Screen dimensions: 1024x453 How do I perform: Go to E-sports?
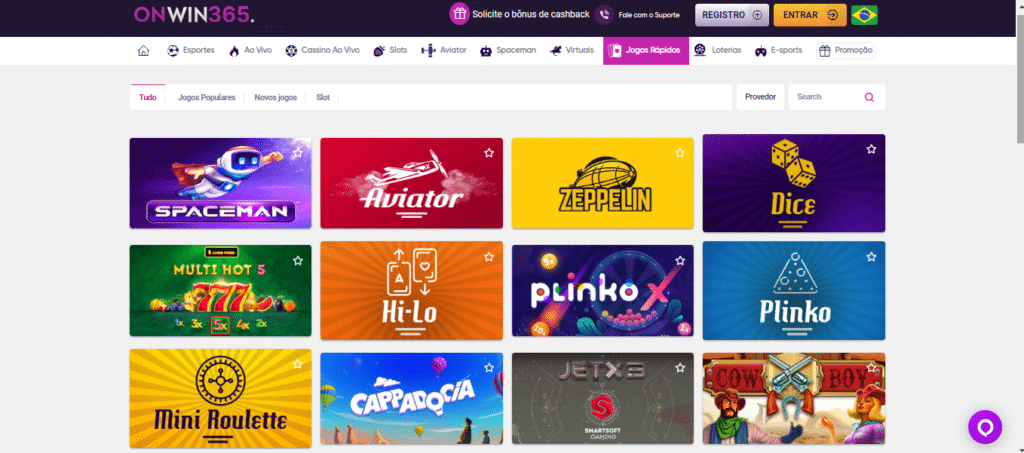pos(778,50)
